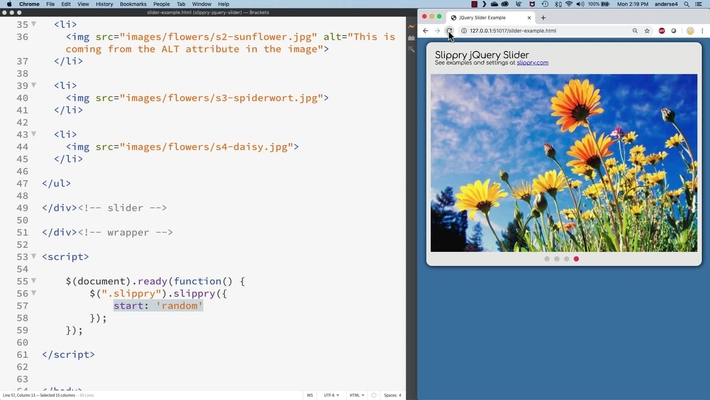
Task: Open the UTF-8 encoding dropdown
Action: (x=331, y=395)
